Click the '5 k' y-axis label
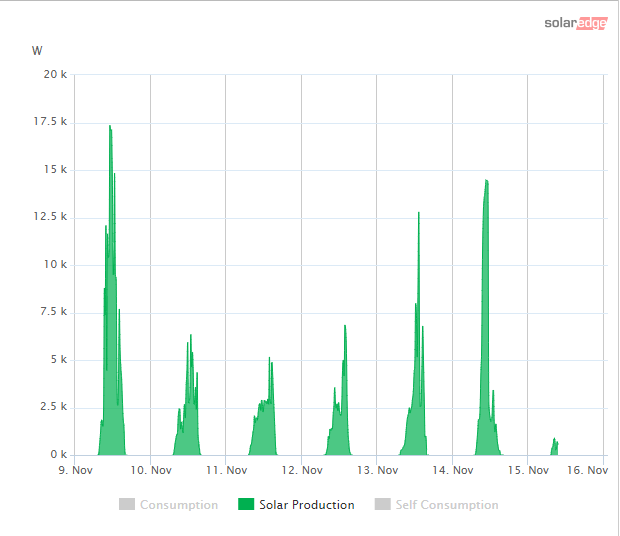Screen dimensions: 620x536 click(59, 360)
